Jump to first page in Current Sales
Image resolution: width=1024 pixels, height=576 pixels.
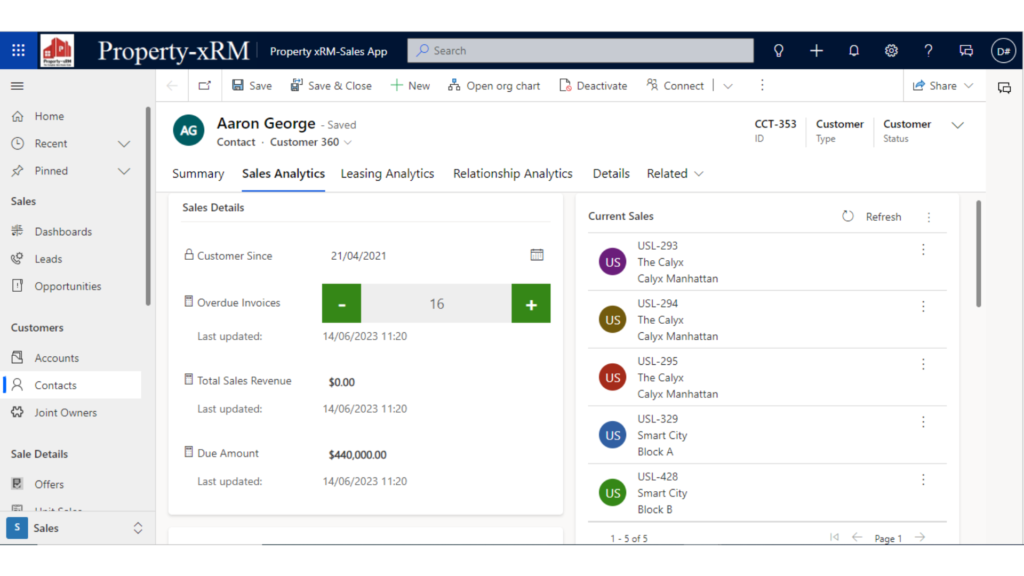[834, 537]
